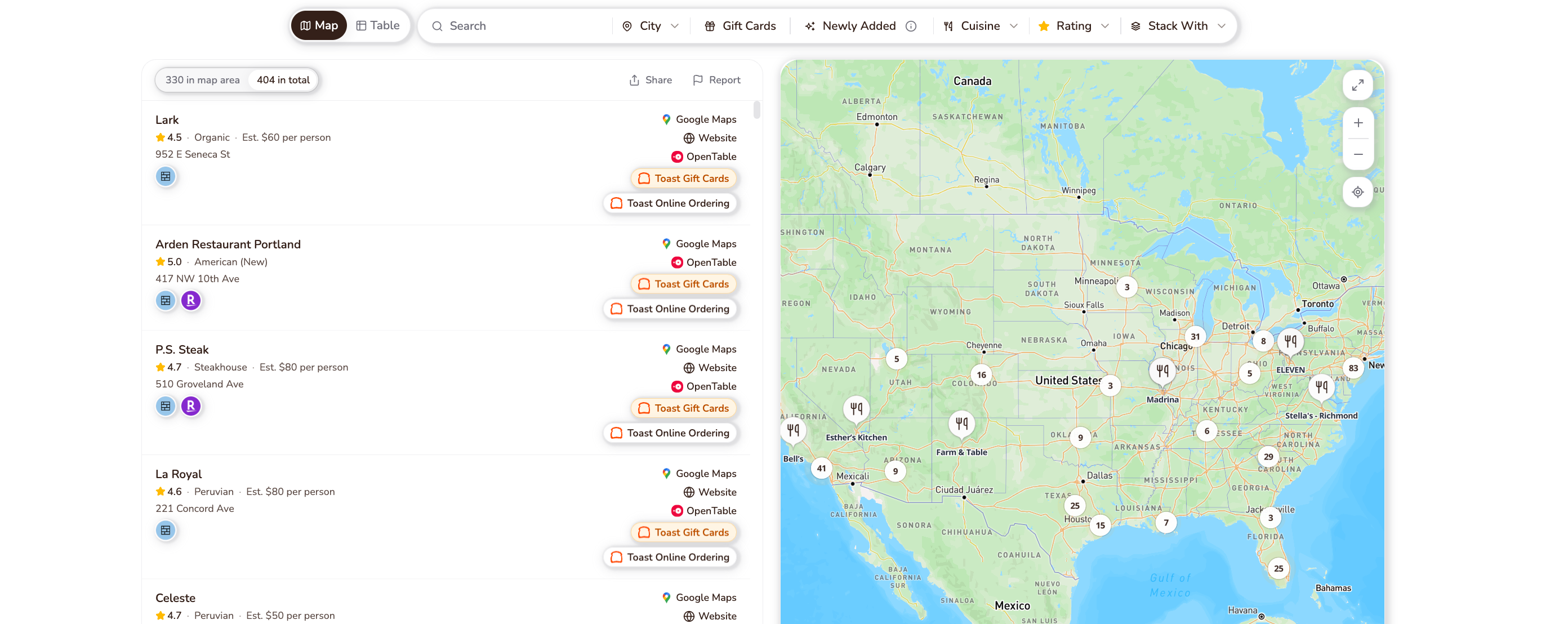Open Lark's Website link
Viewport: 1568px width, 624px height.
point(710,138)
